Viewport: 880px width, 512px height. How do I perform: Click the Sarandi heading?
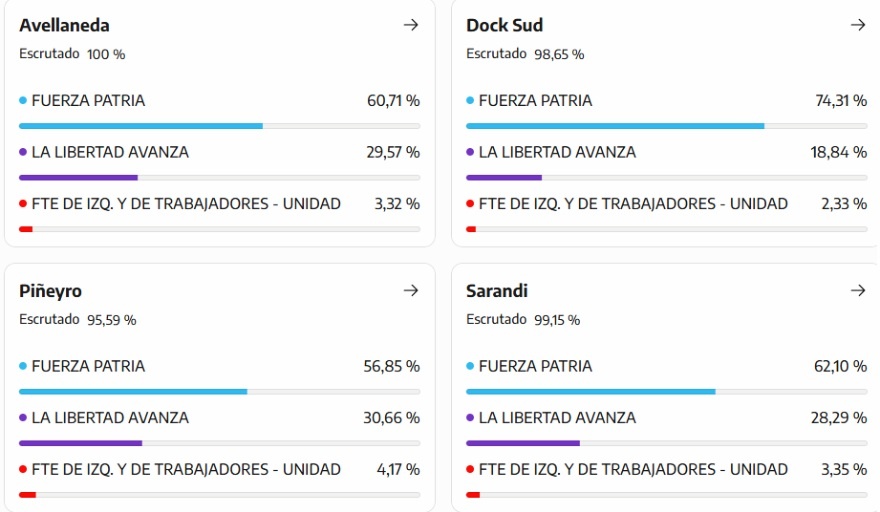click(496, 291)
